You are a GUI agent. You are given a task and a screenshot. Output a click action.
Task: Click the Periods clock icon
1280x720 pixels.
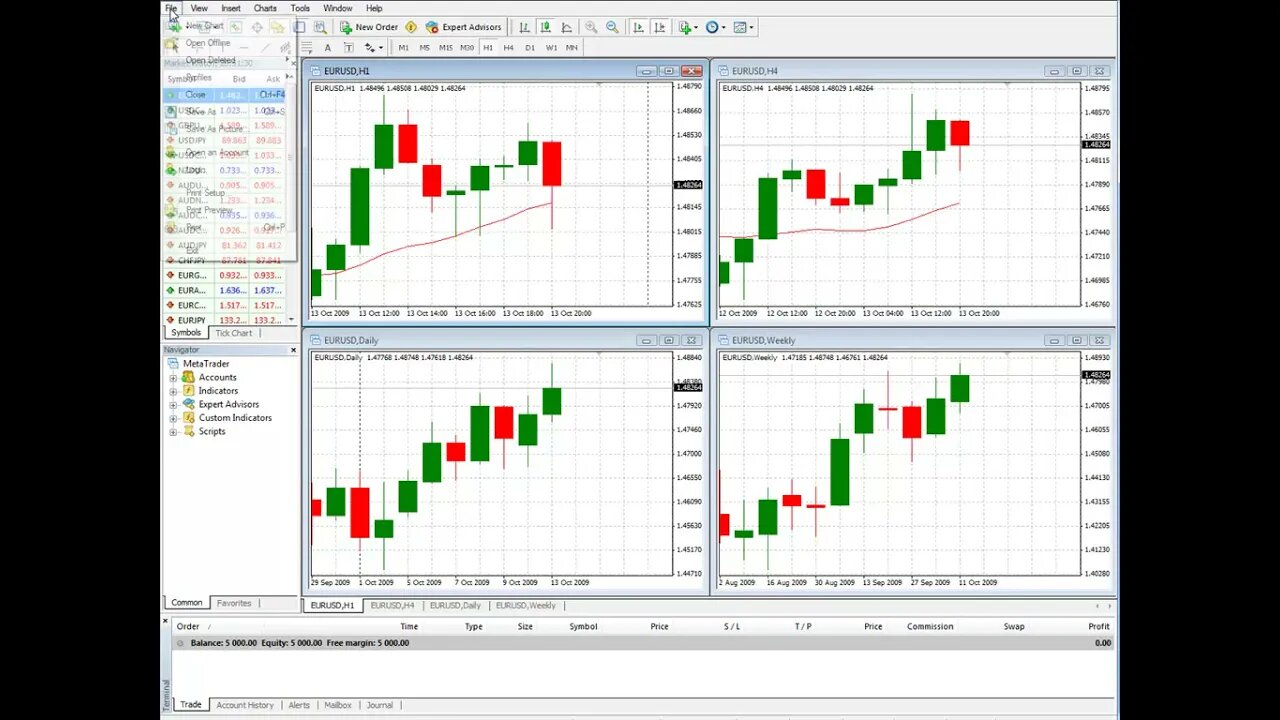712,27
